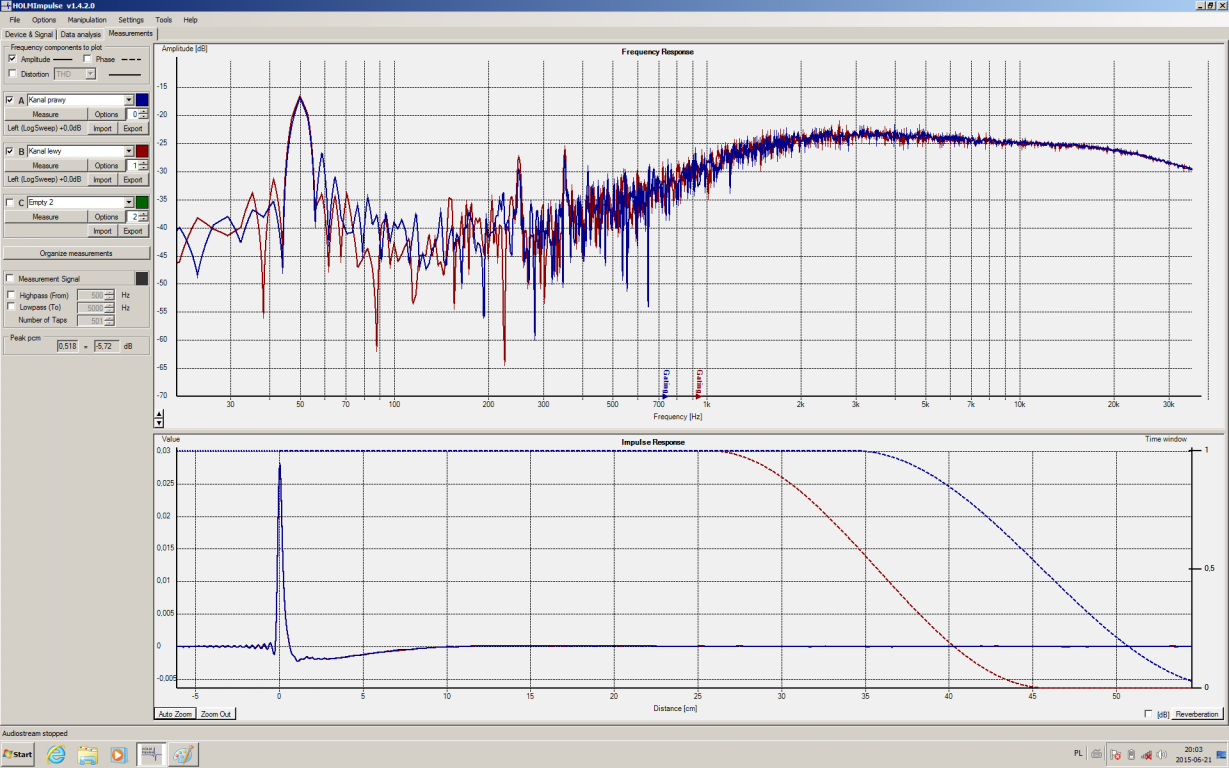Enable the Phase checkbox

(87, 59)
